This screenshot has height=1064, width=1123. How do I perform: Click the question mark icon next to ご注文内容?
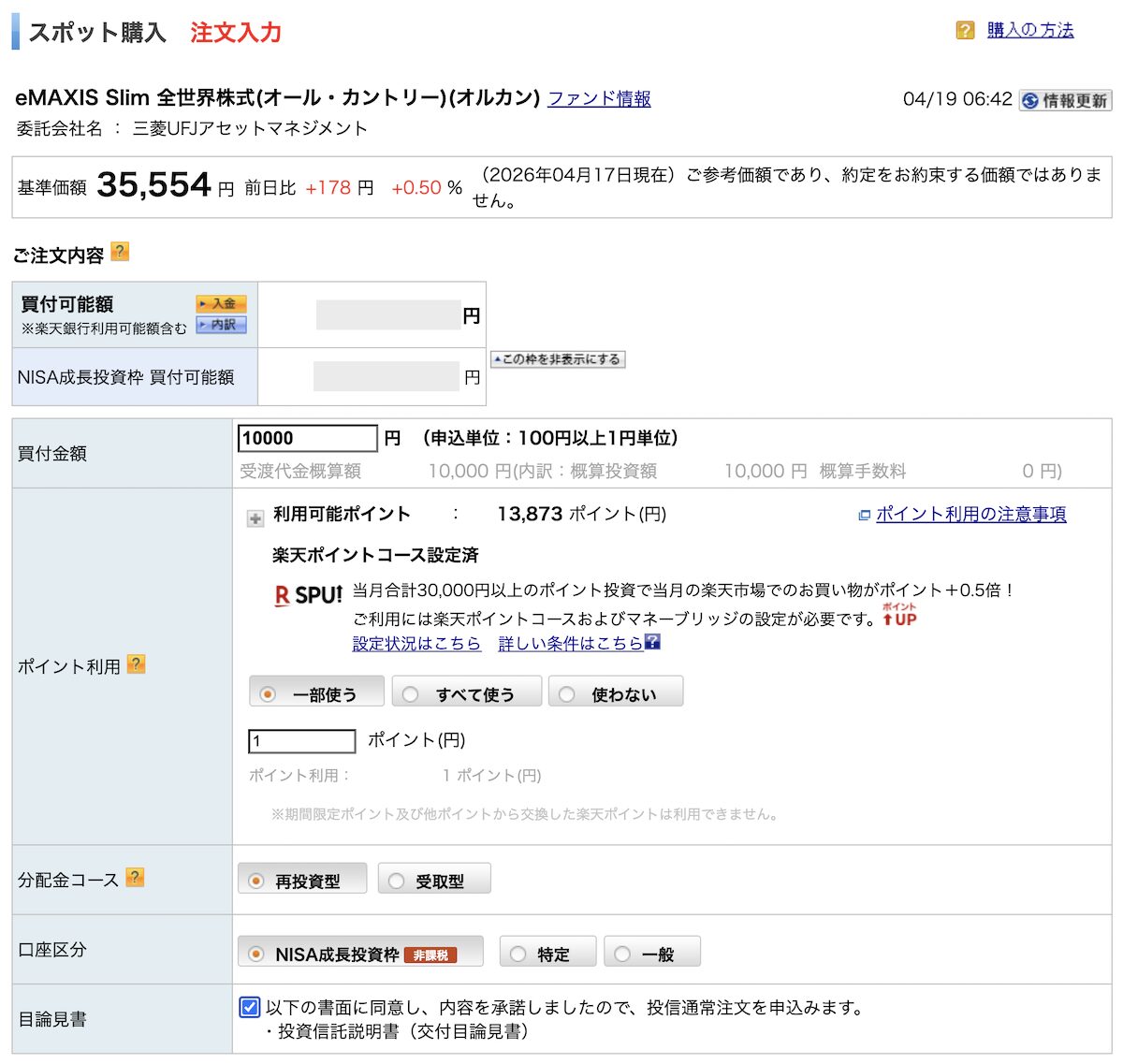click(120, 251)
